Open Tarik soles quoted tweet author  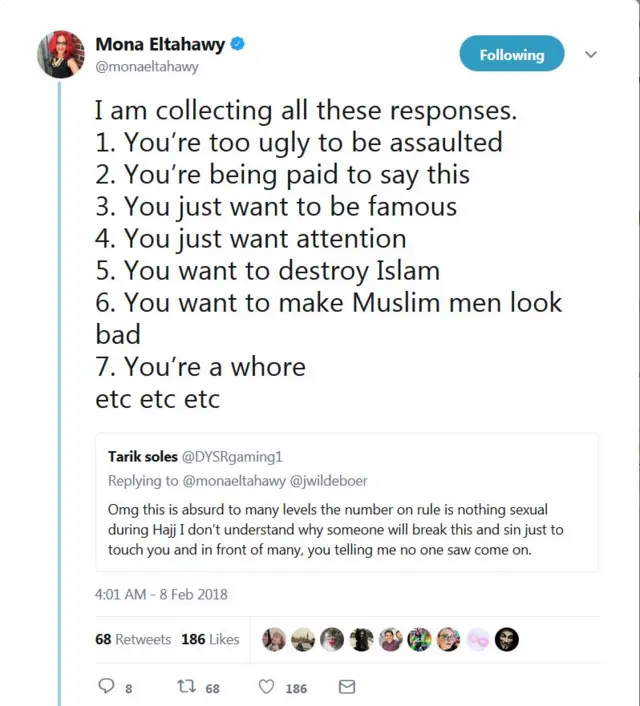[144, 456]
